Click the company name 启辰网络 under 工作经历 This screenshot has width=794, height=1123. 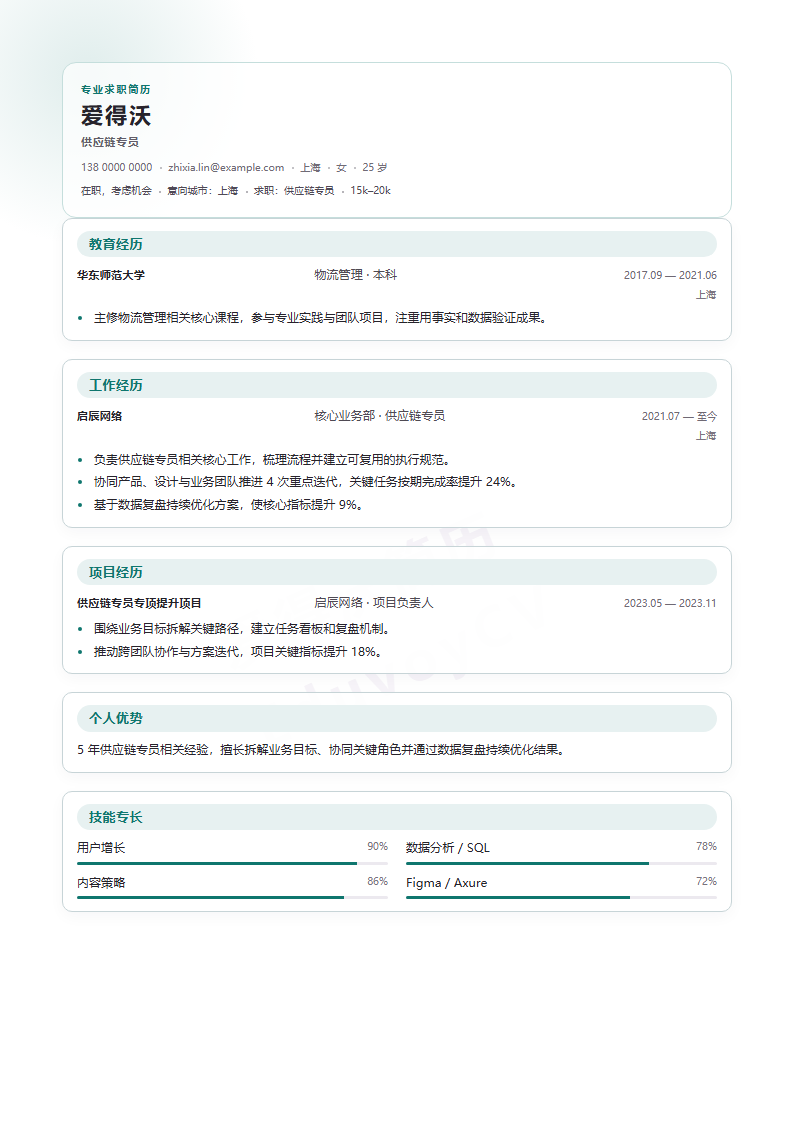100,416
